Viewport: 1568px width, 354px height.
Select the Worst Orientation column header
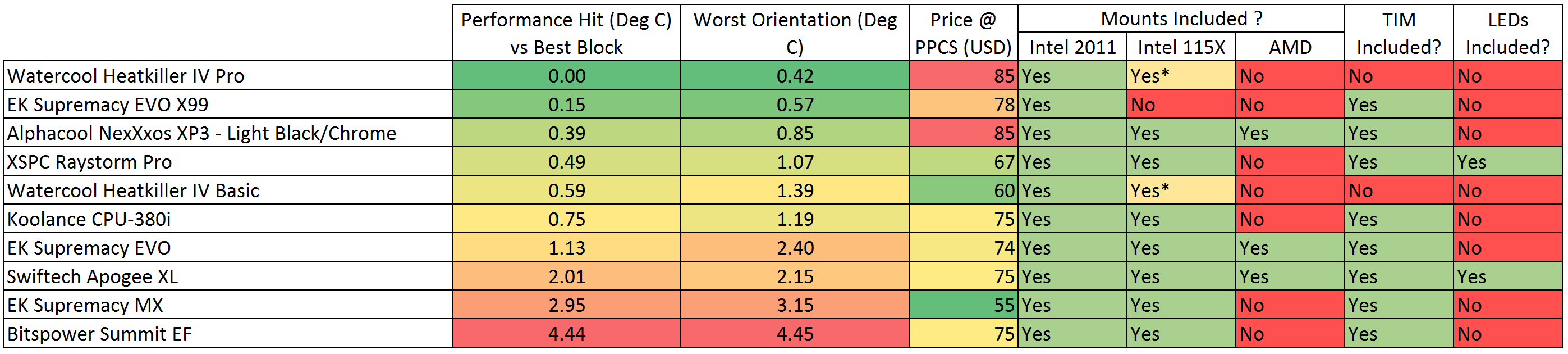[x=795, y=33]
